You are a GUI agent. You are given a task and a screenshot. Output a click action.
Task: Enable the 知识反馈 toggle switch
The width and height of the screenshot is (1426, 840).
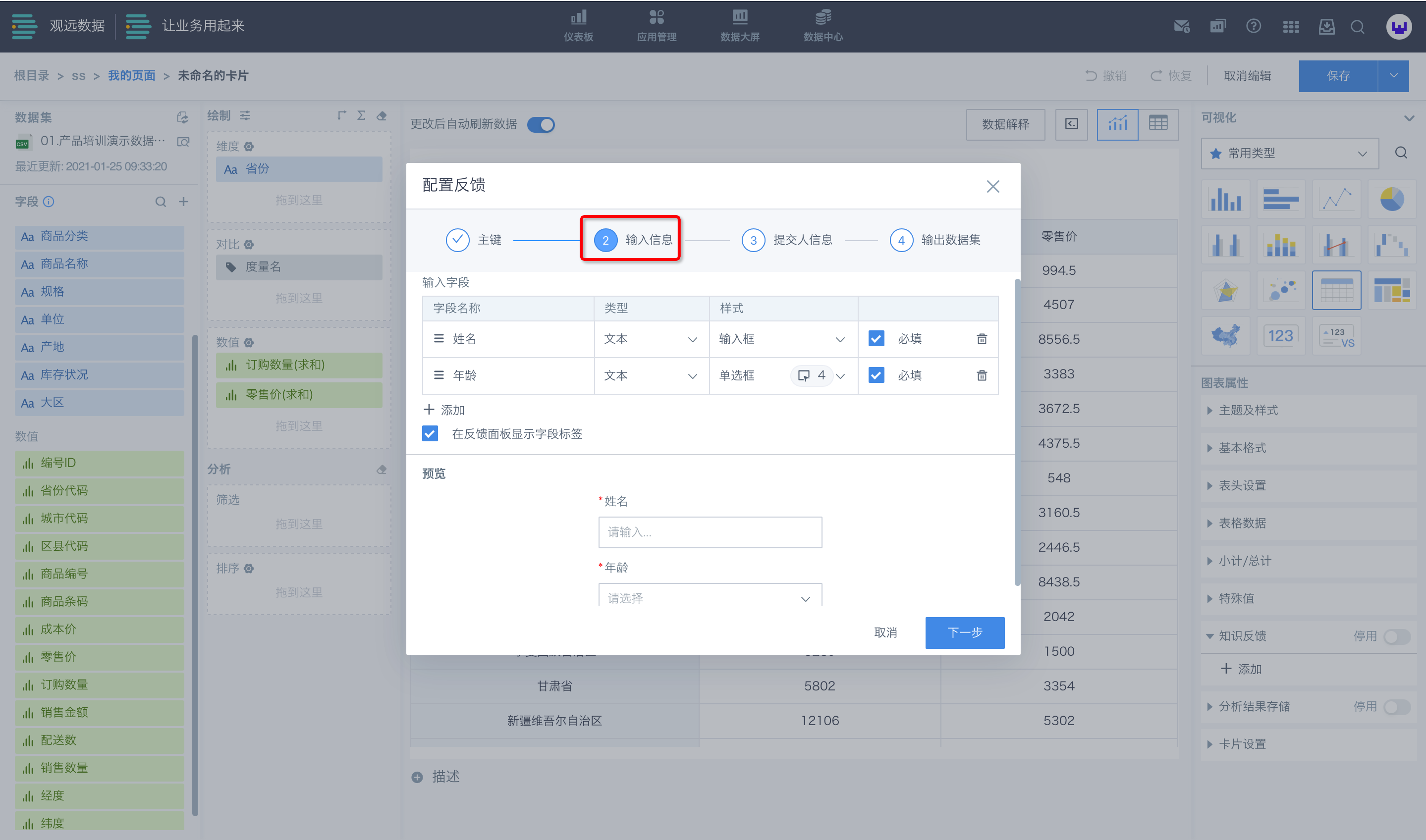point(1396,636)
